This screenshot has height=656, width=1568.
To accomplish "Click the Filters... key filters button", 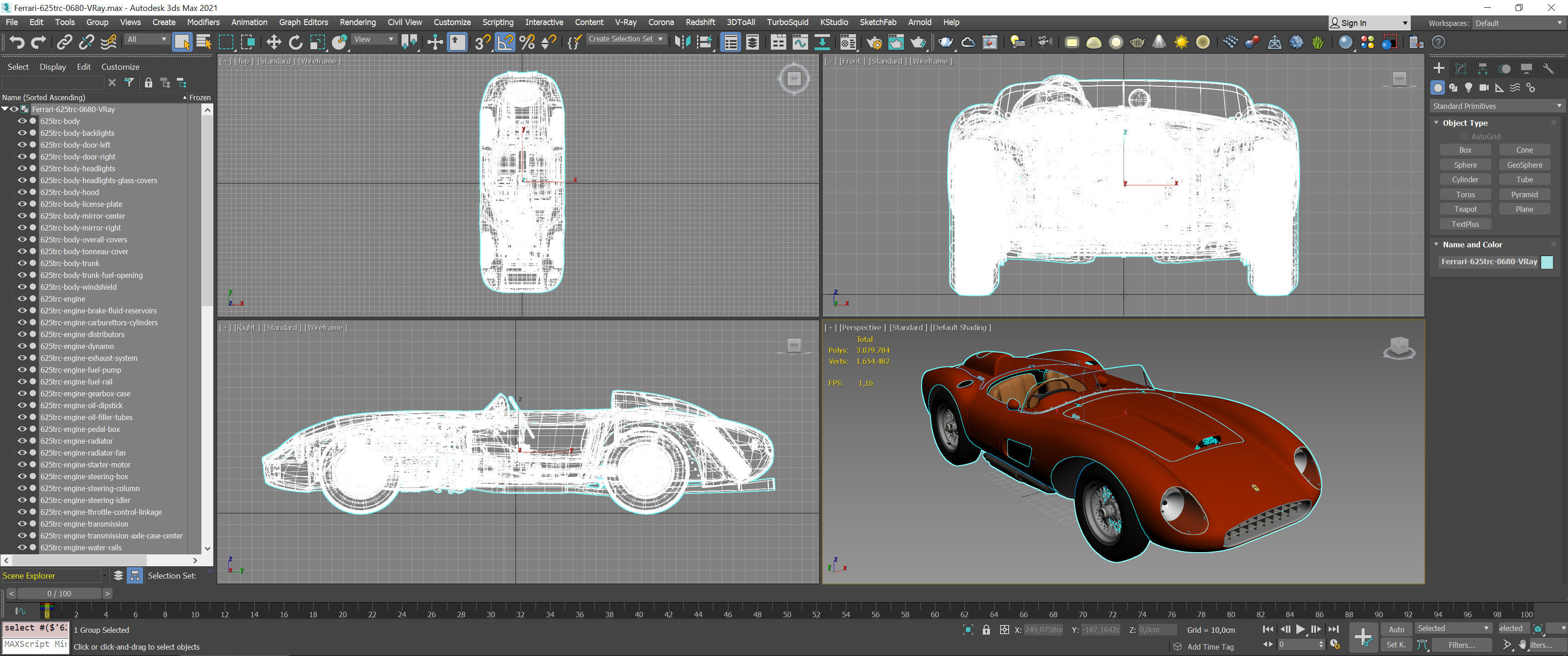I will click(x=1461, y=645).
